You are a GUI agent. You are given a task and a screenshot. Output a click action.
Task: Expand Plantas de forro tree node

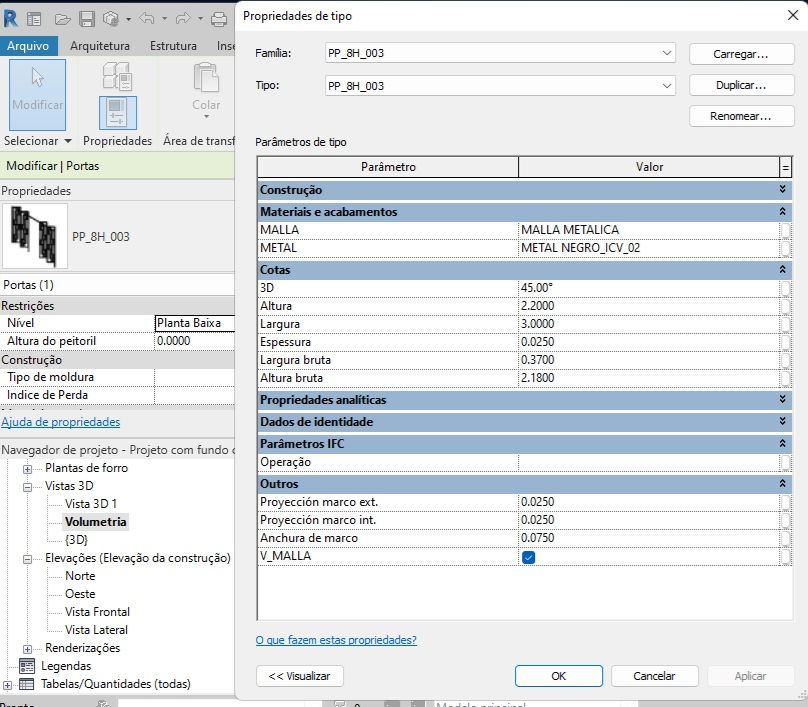27,469
